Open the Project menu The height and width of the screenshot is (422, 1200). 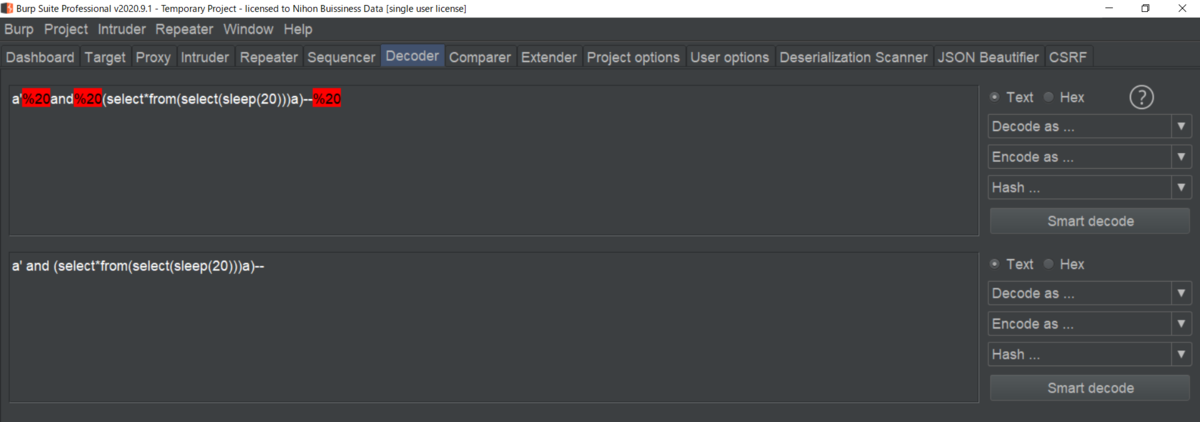pyautogui.click(x=66, y=29)
